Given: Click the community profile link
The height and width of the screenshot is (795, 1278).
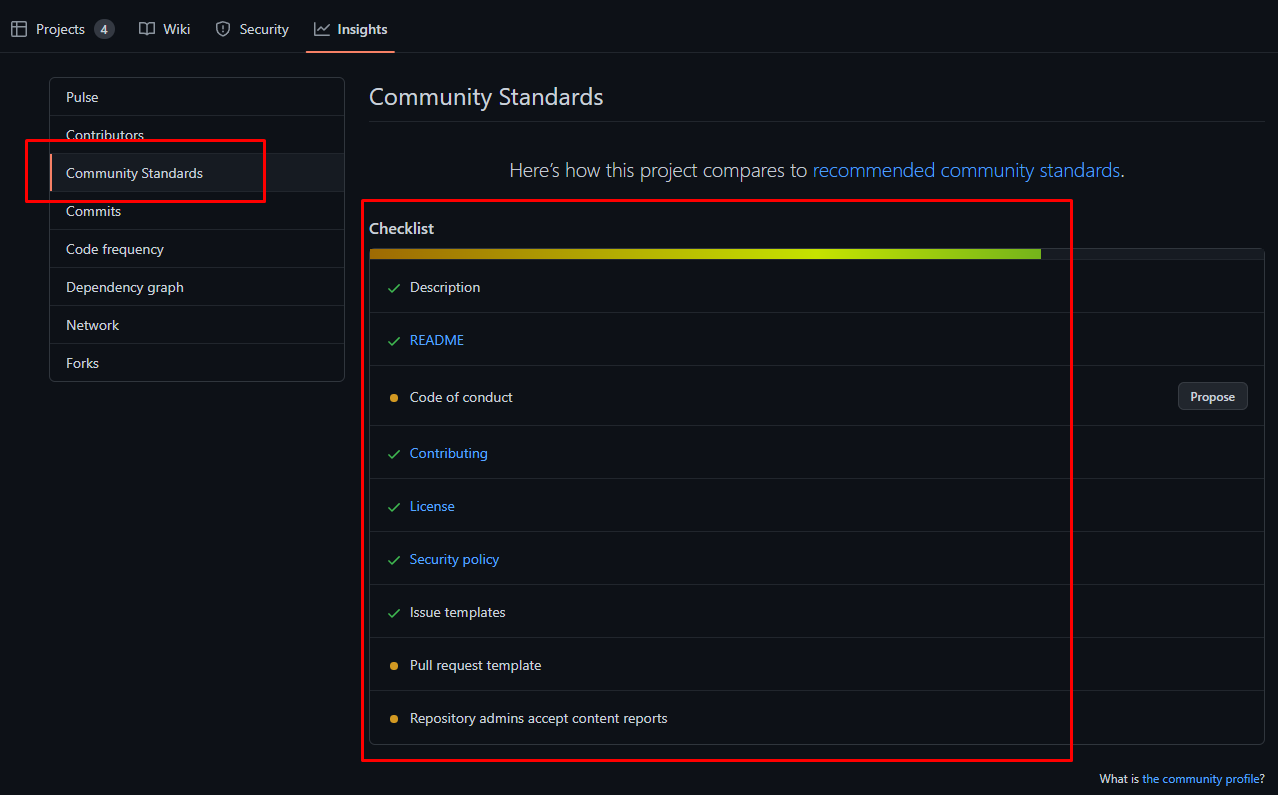Looking at the screenshot, I should click(x=1200, y=779).
